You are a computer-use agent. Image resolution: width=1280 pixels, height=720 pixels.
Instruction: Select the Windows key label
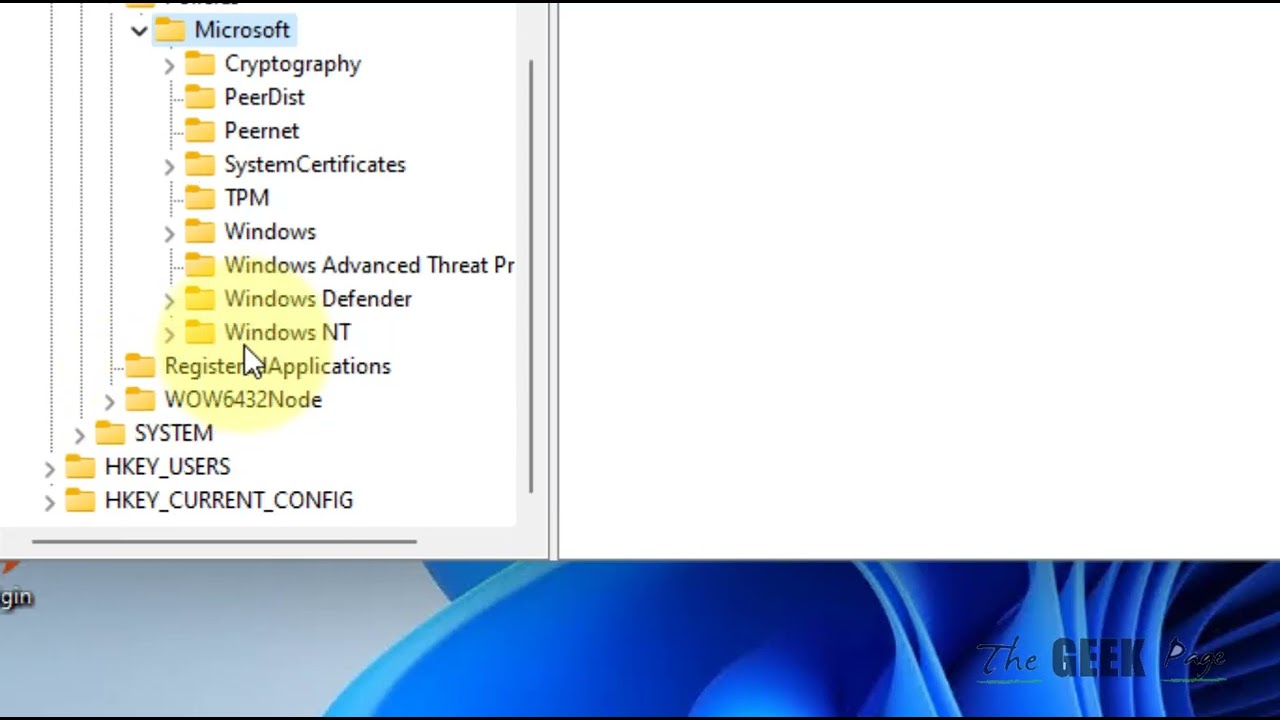point(270,231)
